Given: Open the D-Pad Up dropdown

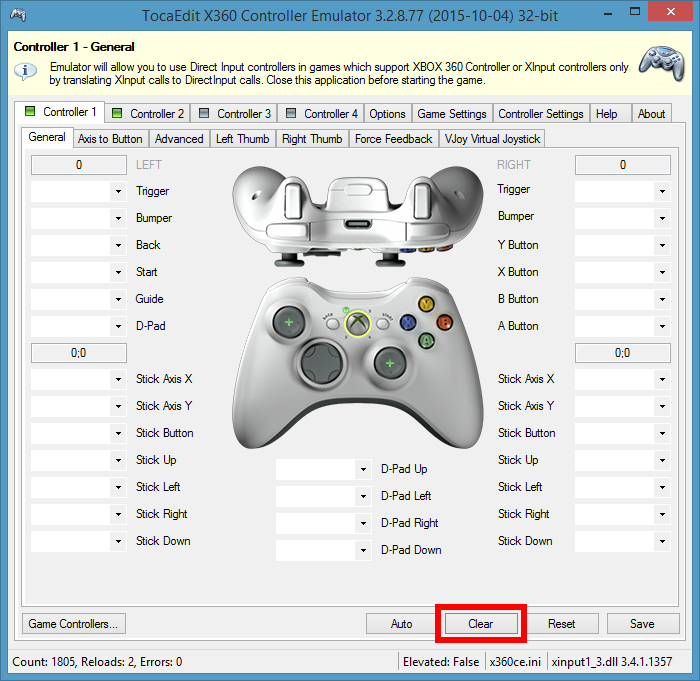Looking at the screenshot, I should tap(363, 469).
